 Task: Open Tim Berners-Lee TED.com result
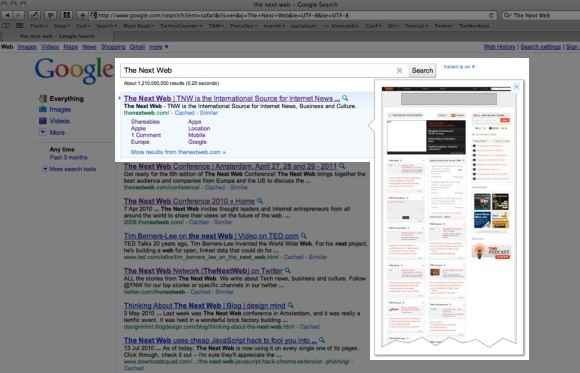tap(211, 236)
